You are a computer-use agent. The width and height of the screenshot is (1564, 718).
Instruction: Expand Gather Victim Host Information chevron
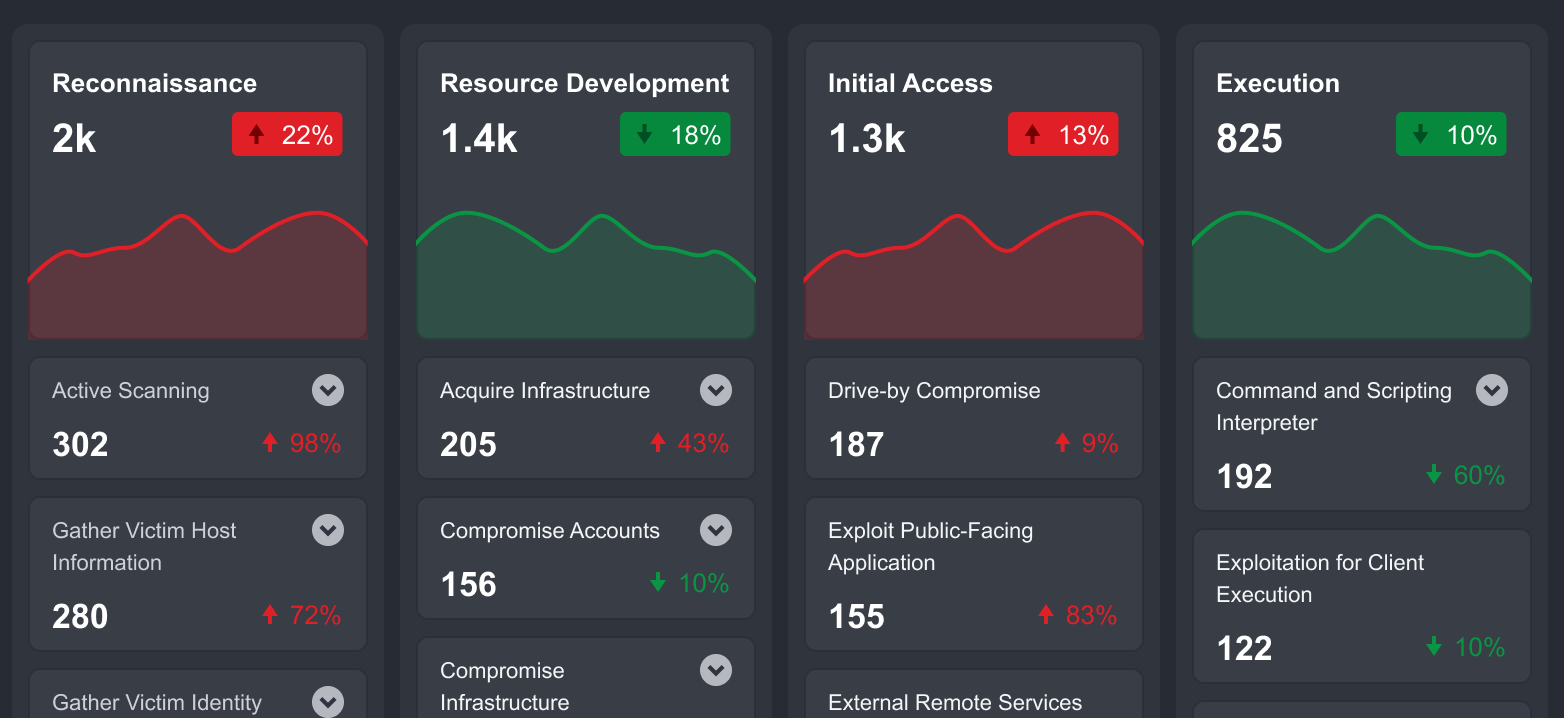pyautogui.click(x=328, y=530)
